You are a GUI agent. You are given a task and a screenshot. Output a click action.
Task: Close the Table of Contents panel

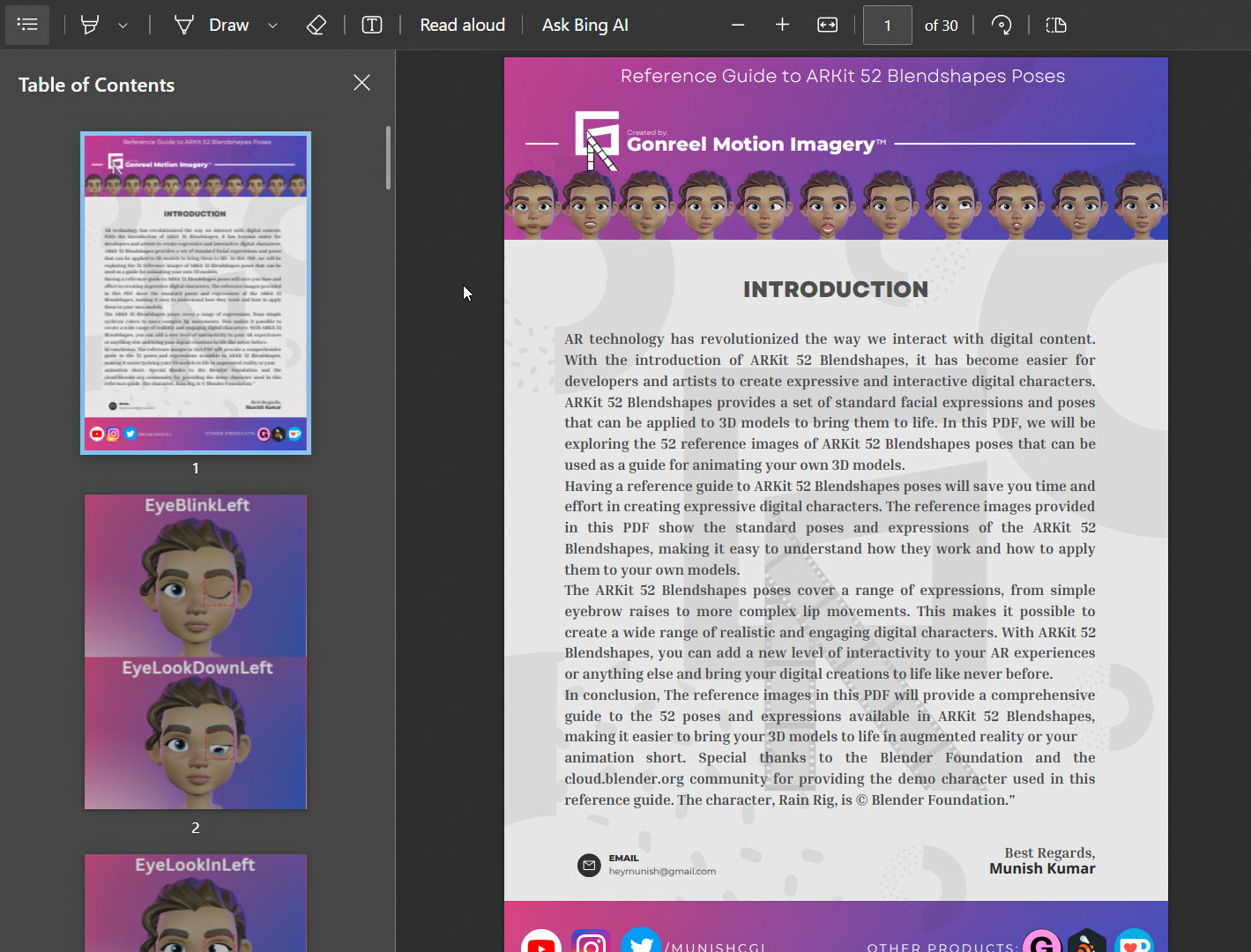361,83
